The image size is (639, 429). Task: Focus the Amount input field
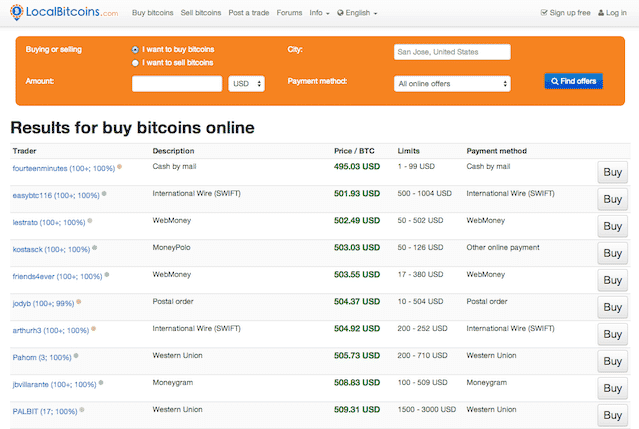coord(177,84)
